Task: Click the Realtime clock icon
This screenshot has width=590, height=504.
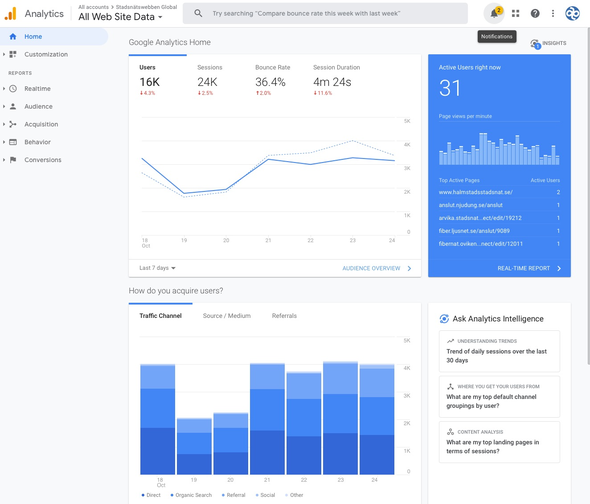Action: [13, 88]
